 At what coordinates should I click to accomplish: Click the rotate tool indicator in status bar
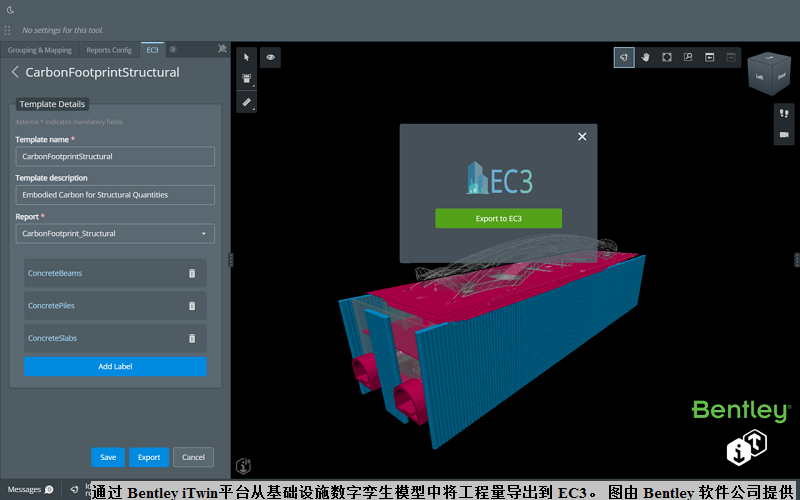[74, 489]
